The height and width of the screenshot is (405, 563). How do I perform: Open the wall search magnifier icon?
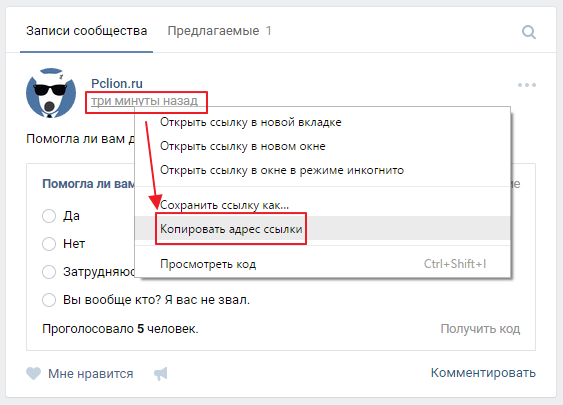click(x=529, y=32)
